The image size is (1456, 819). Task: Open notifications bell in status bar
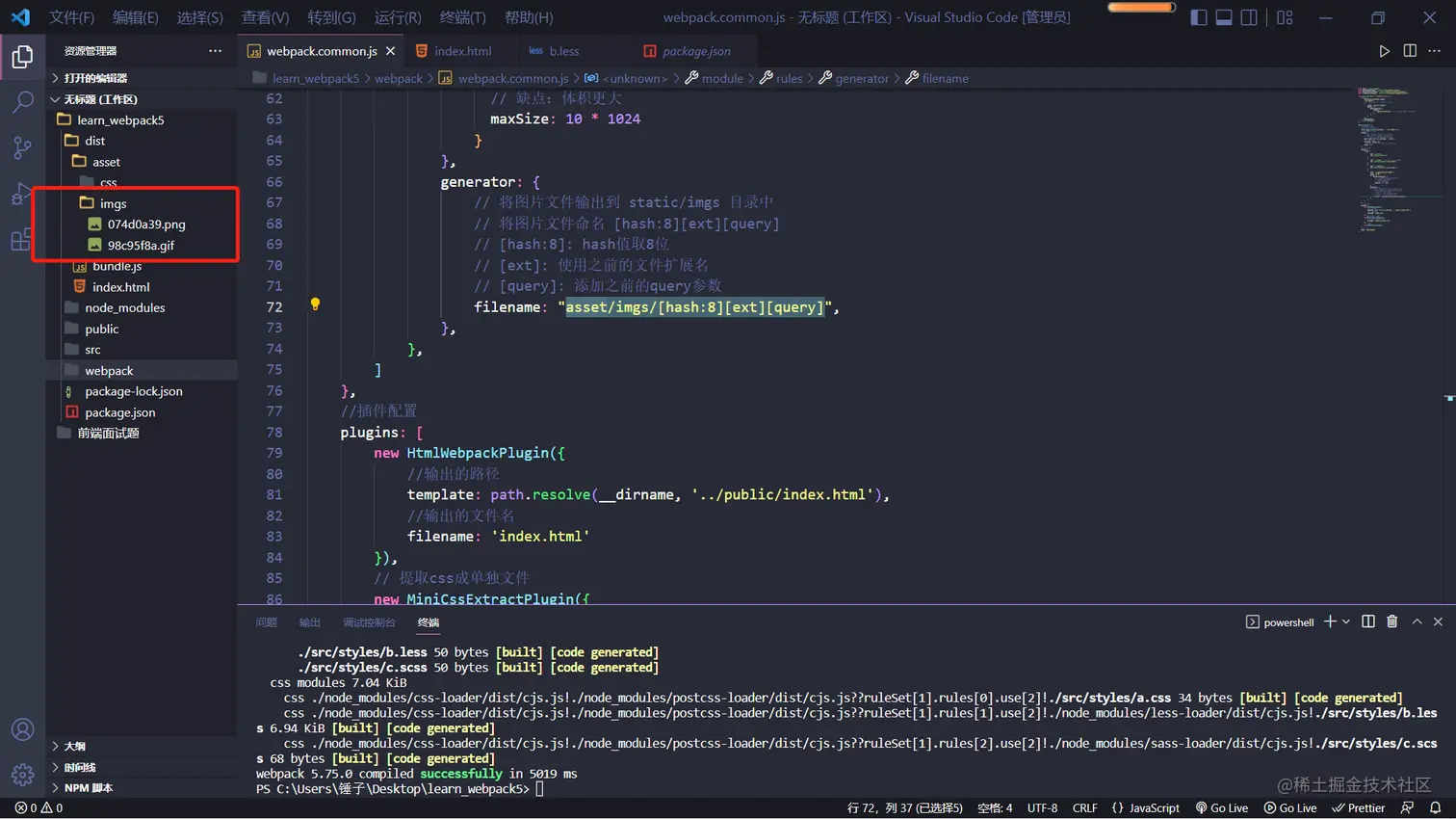click(1435, 808)
